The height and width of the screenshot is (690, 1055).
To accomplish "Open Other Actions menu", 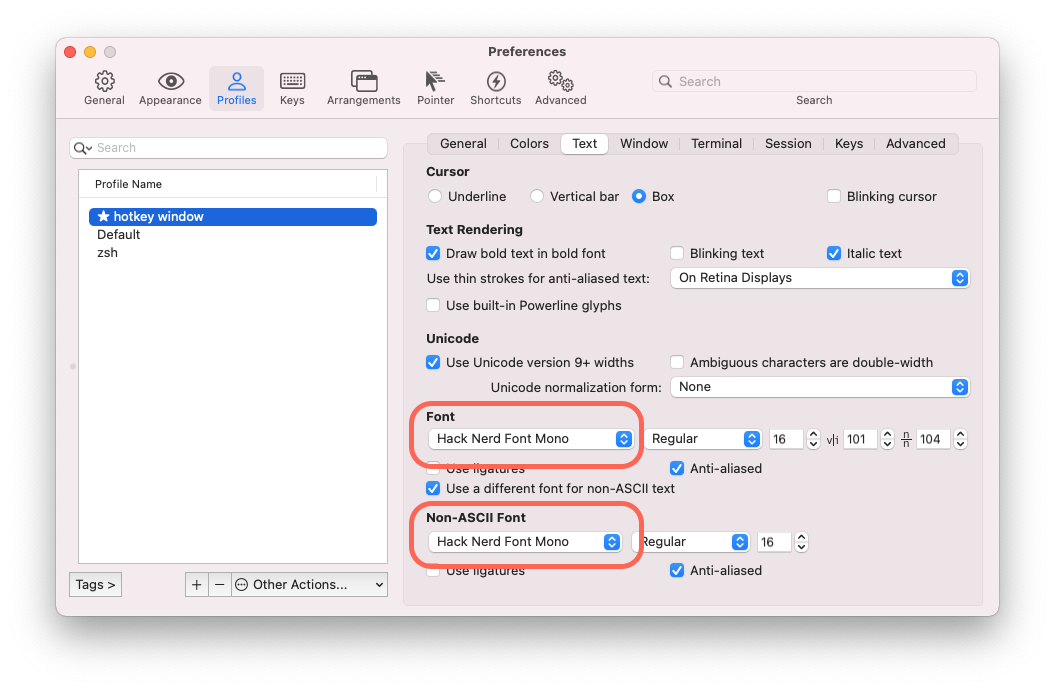I will tap(310, 584).
